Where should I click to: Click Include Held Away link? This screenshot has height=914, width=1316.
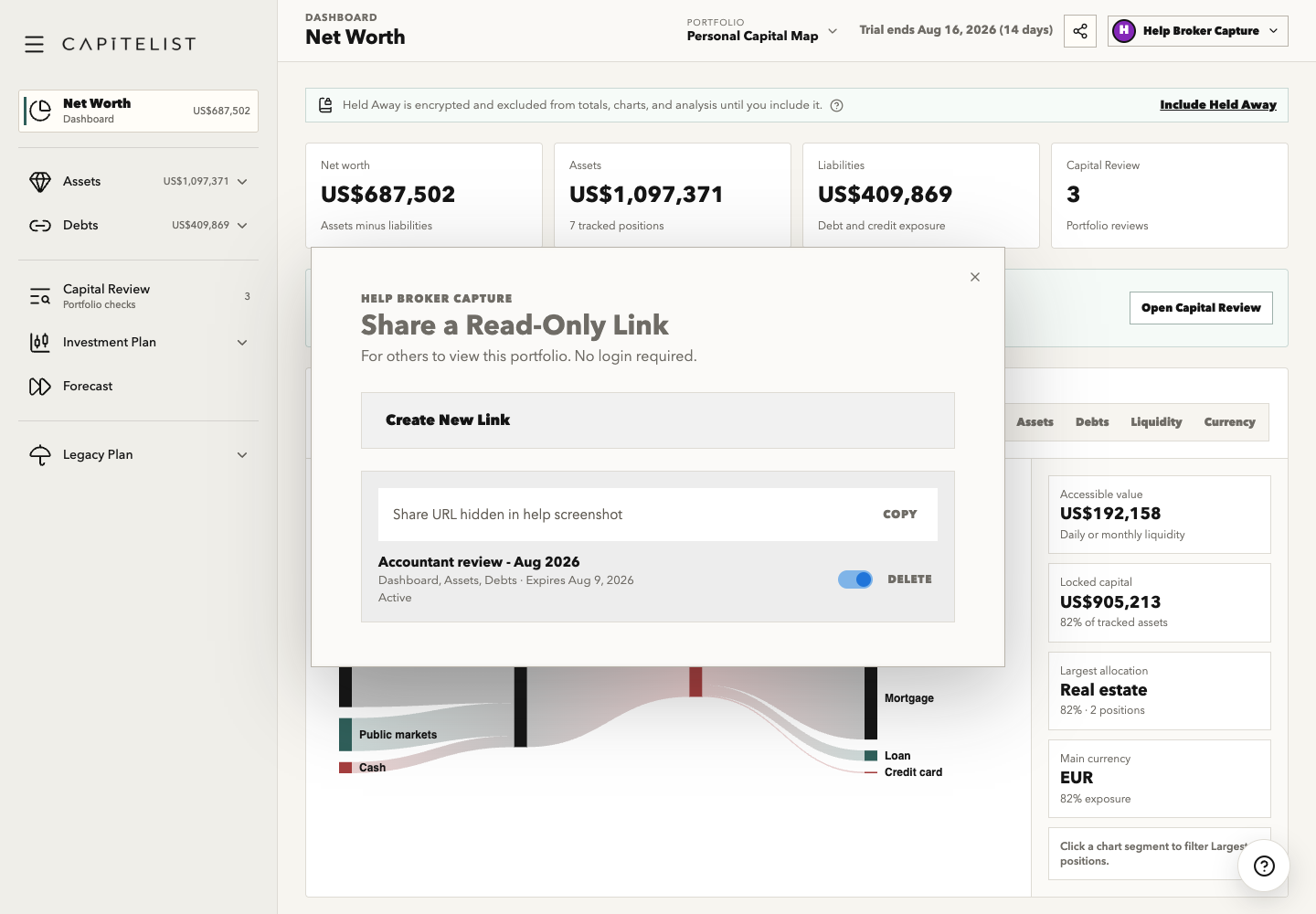(x=1218, y=105)
